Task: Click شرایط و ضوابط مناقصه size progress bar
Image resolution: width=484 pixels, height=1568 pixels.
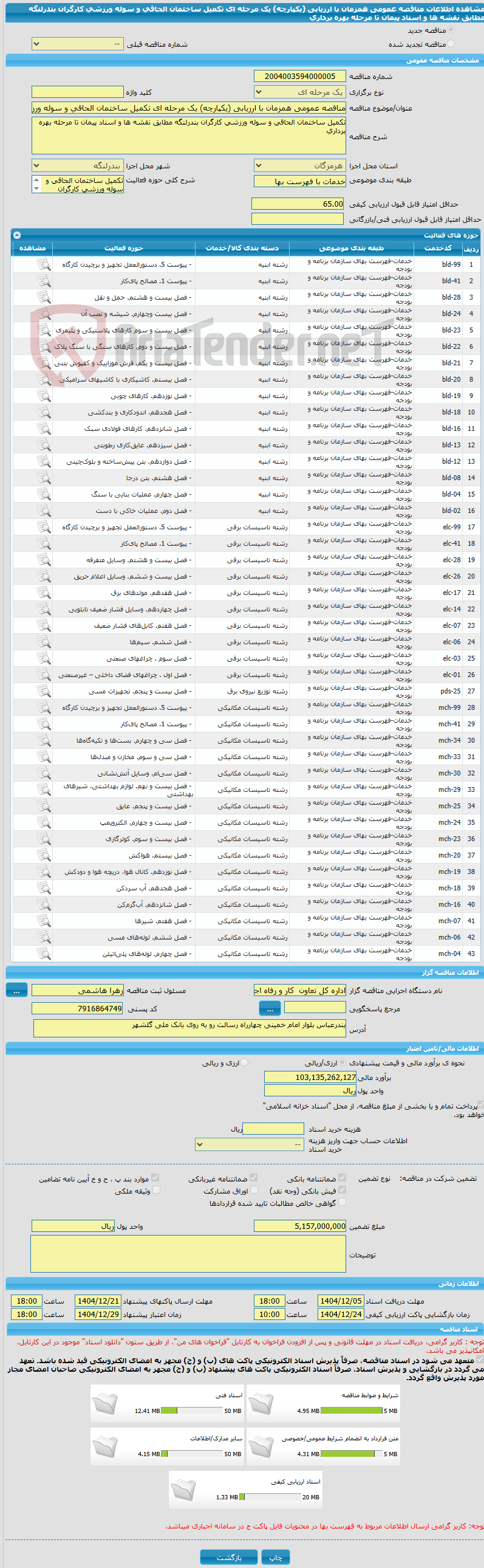Action: 352,1411
